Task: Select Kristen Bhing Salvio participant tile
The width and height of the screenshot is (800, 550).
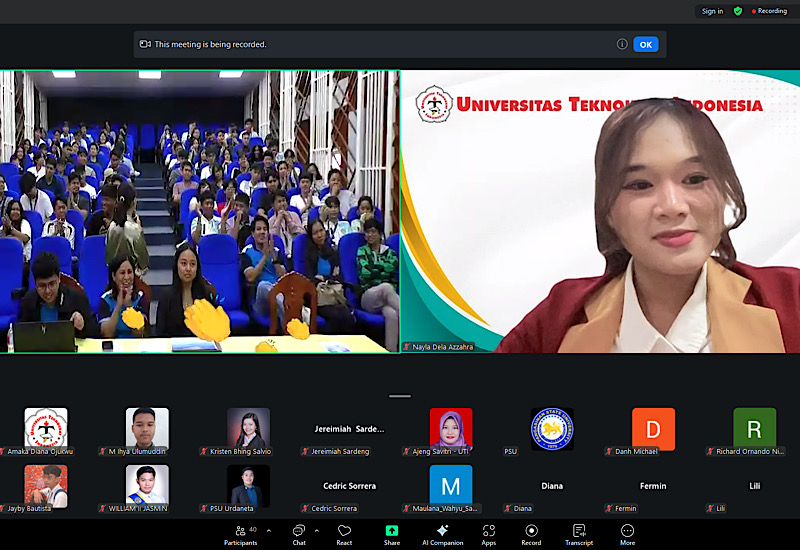Action: 248,430
